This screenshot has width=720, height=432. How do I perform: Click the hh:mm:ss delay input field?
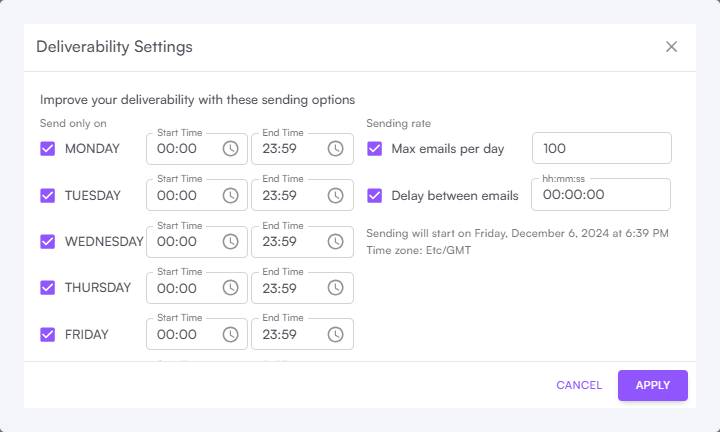[600, 195]
